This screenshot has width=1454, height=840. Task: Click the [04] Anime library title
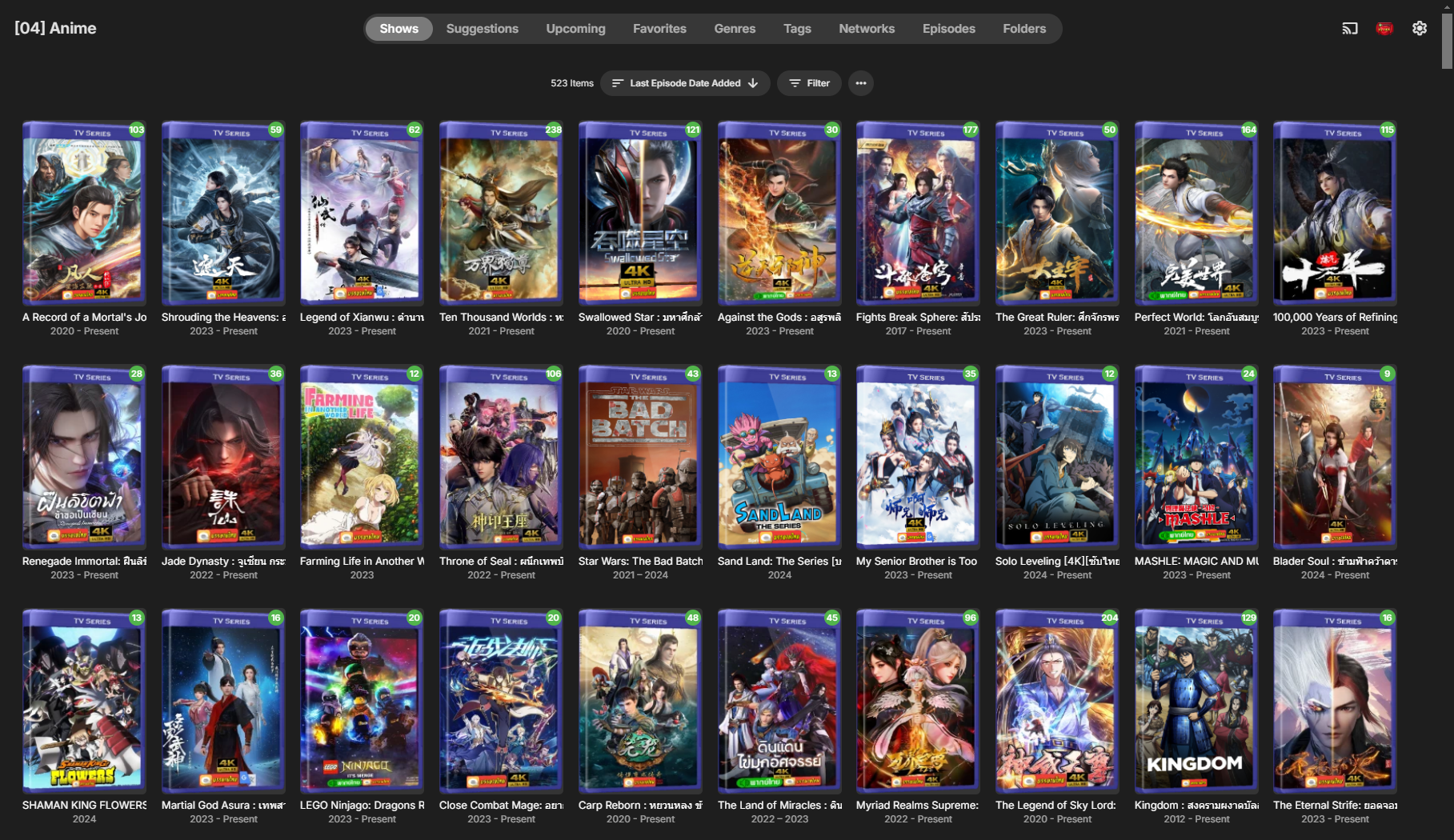pyautogui.click(x=55, y=28)
